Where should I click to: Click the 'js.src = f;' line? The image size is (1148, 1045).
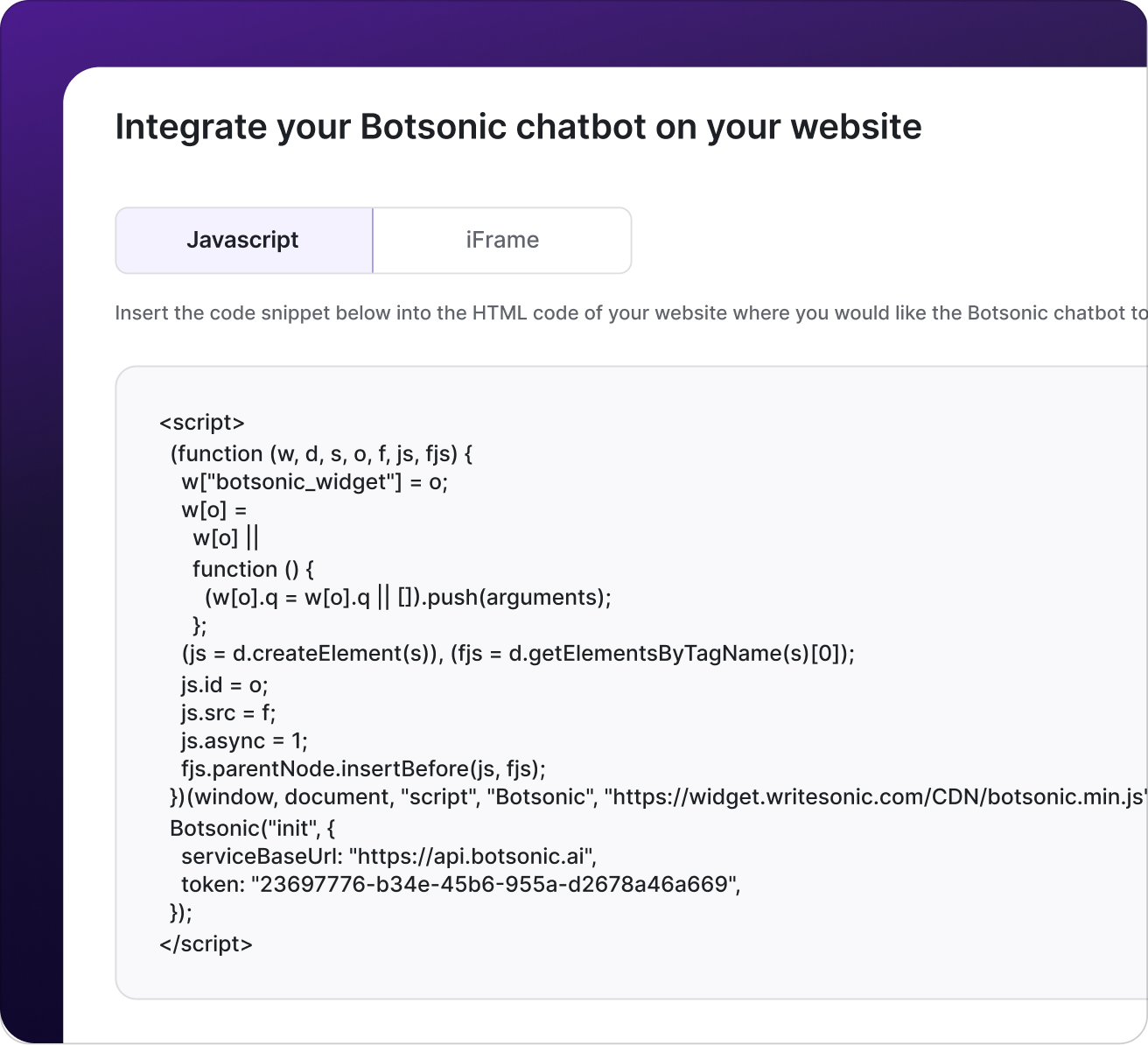(228, 712)
